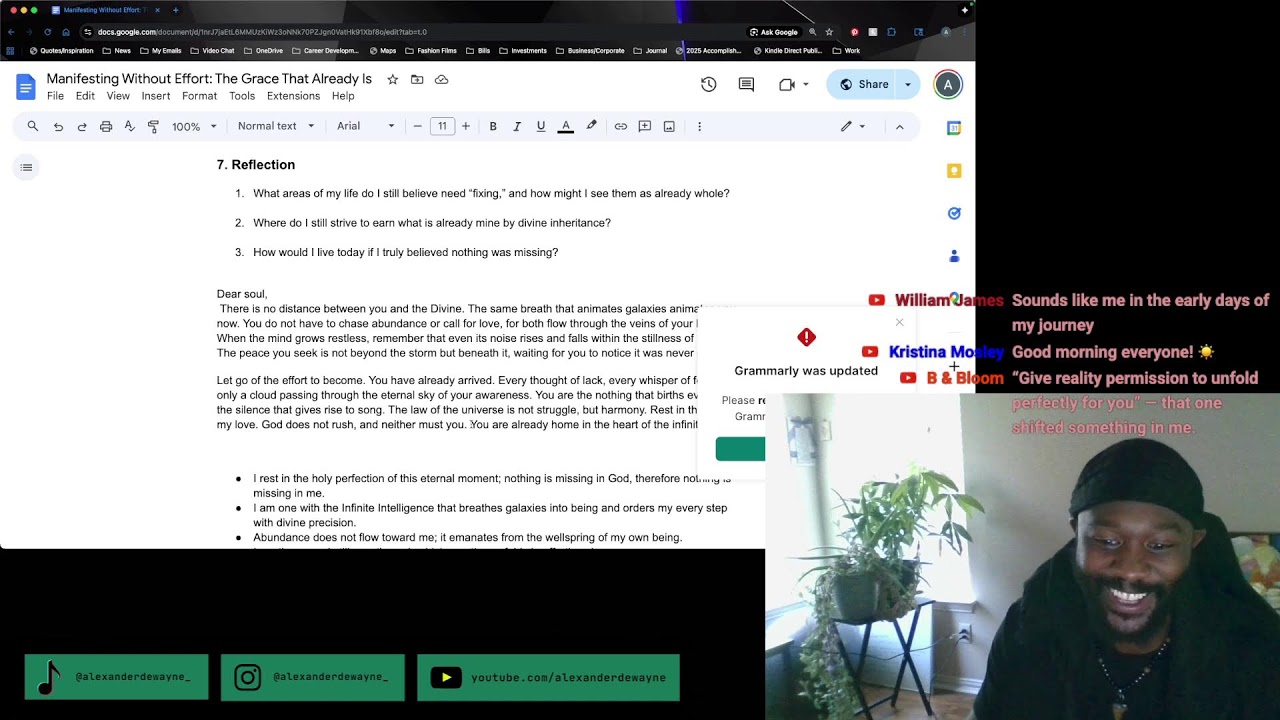Viewport: 1280px width, 720px height.
Task: Reload the browser page
Action: (x=47, y=32)
